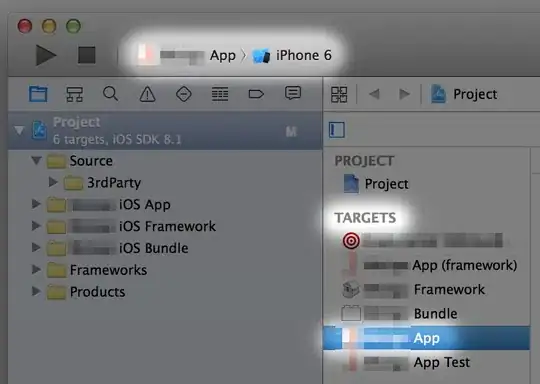Select the root Project with 6 targets

click(165, 131)
